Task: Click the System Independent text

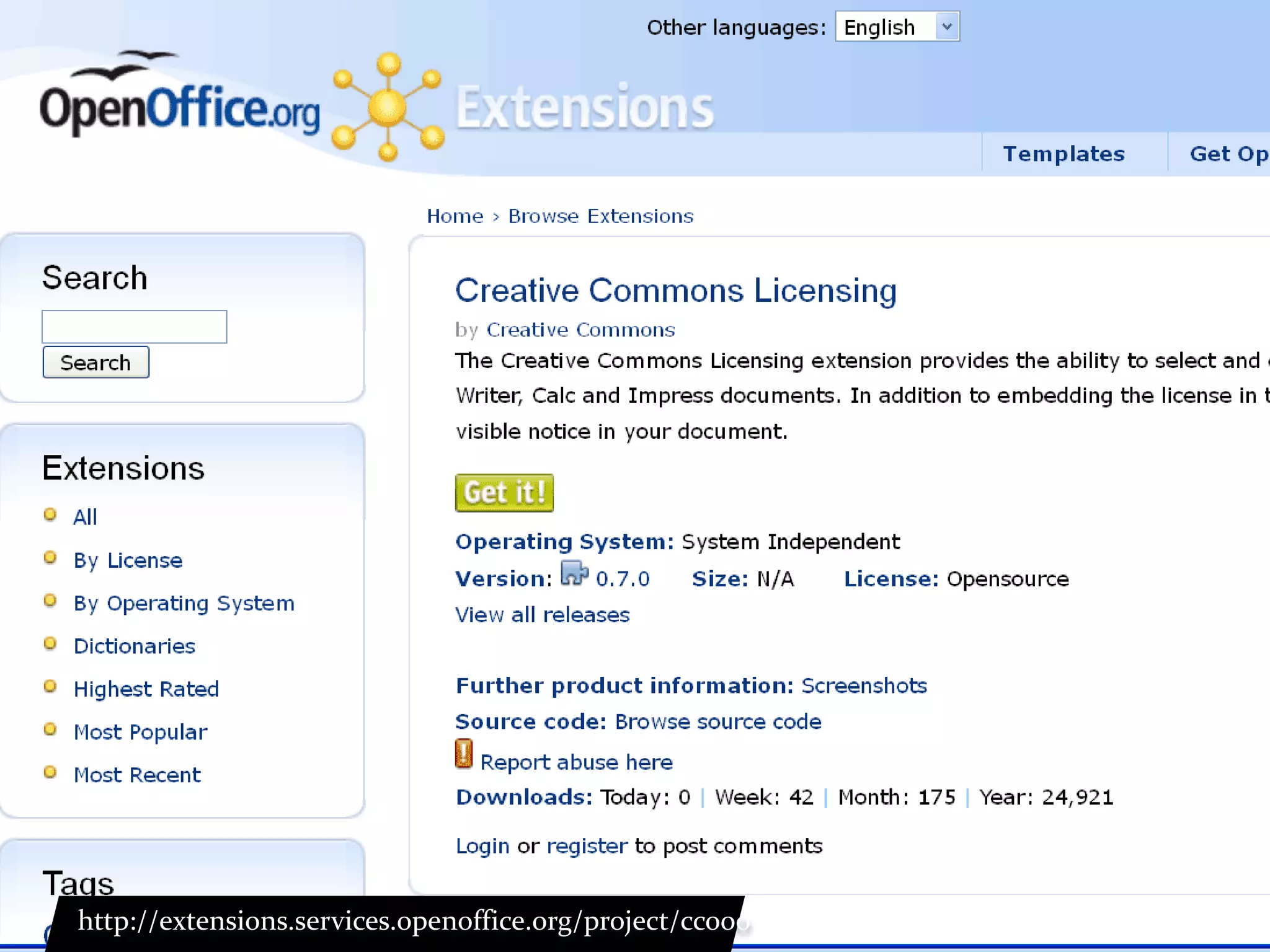Action: click(791, 542)
